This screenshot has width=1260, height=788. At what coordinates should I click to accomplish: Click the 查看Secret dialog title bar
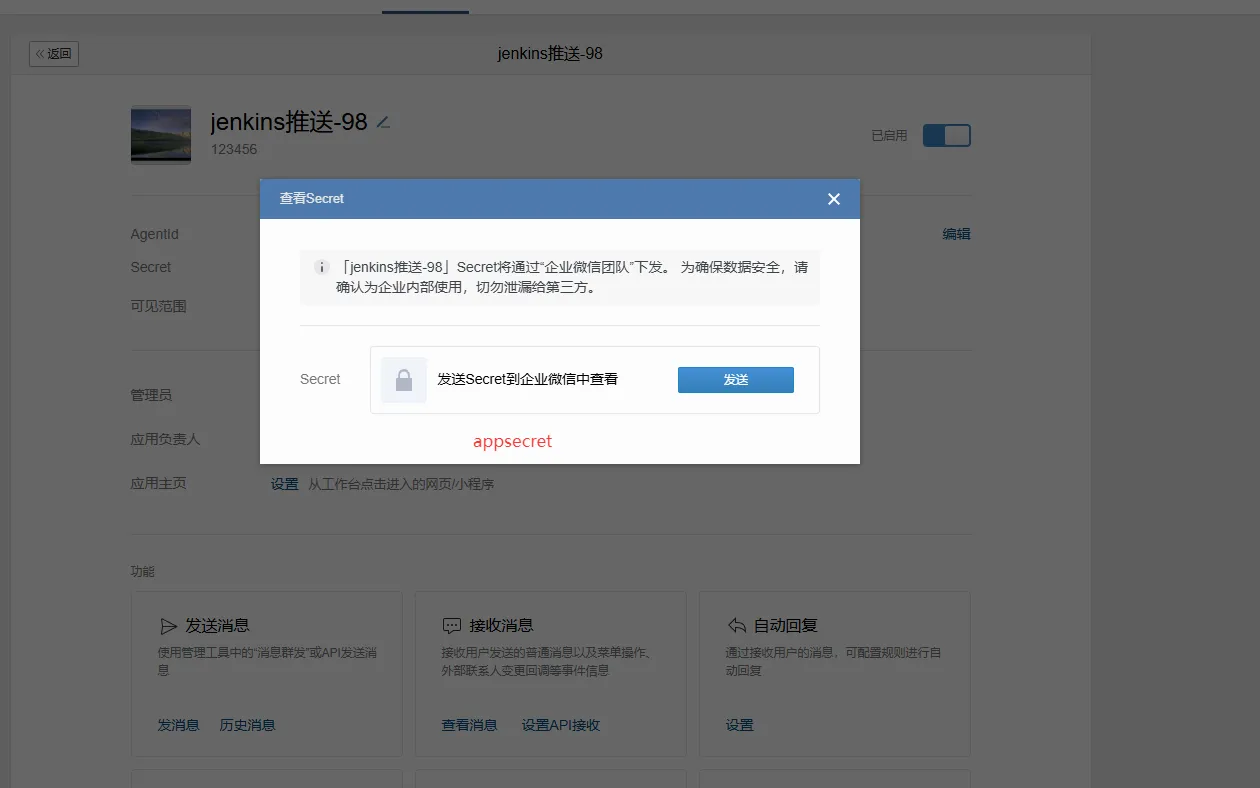[x=540, y=199]
